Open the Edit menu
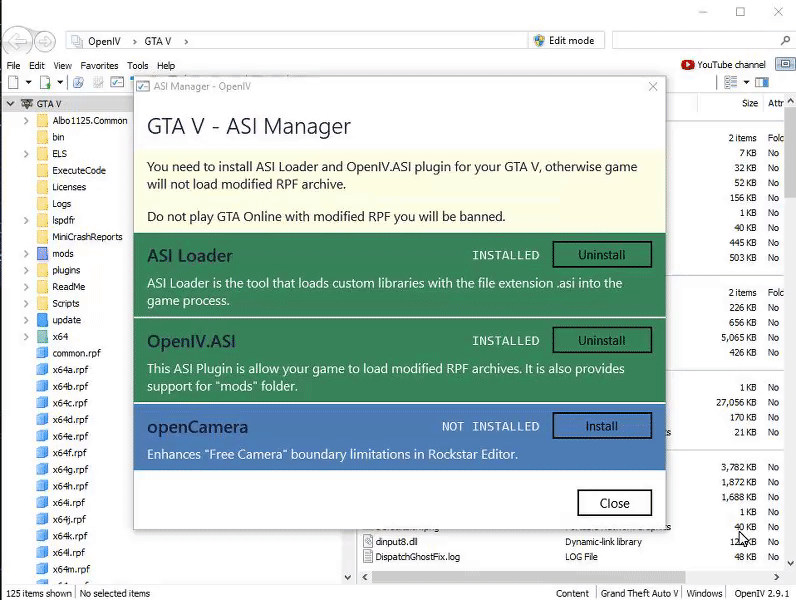This screenshot has height=600, width=796. 37,65
